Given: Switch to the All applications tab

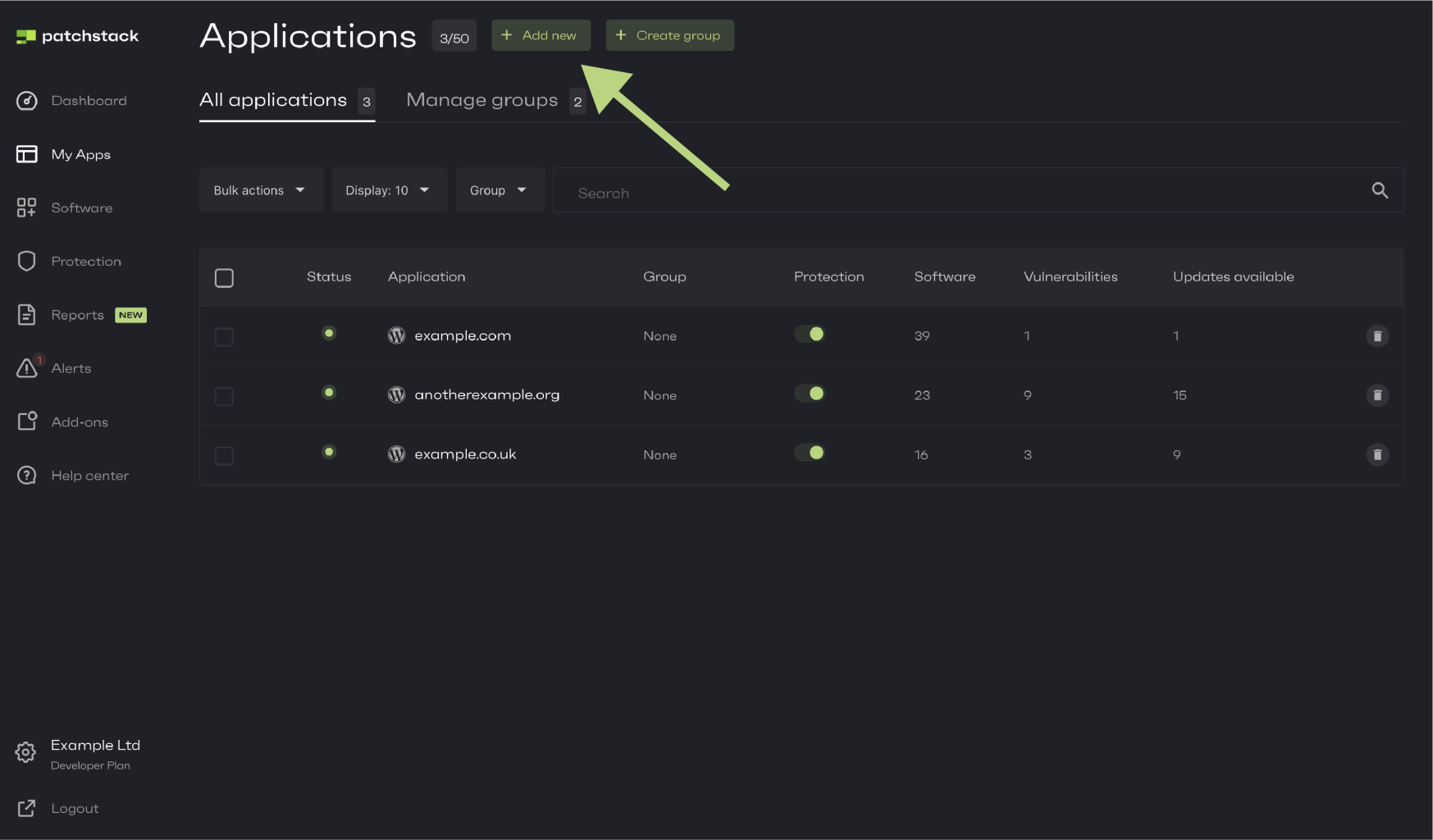Looking at the screenshot, I should click(x=287, y=101).
